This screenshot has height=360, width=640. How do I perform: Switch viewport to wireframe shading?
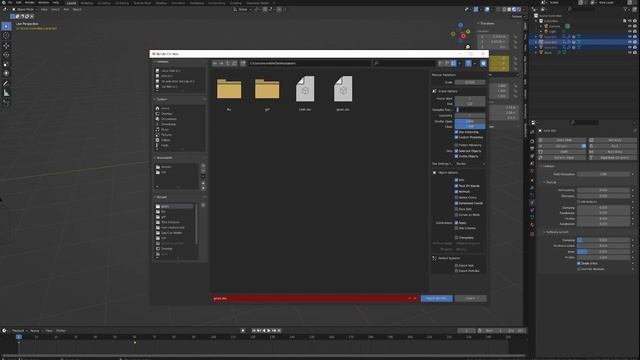pyautogui.click(x=504, y=9)
